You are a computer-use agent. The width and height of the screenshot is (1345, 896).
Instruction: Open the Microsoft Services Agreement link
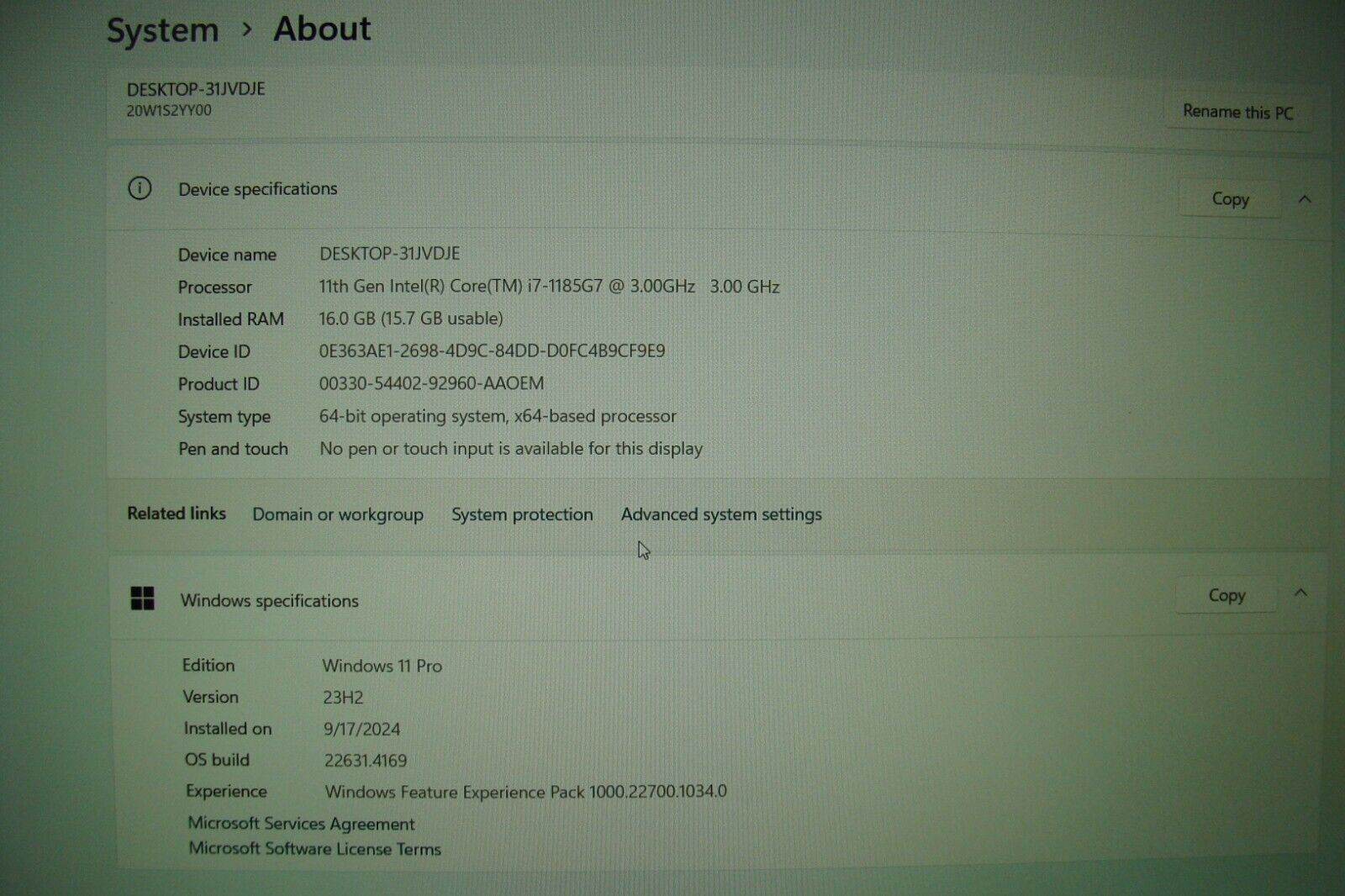[301, 824]
